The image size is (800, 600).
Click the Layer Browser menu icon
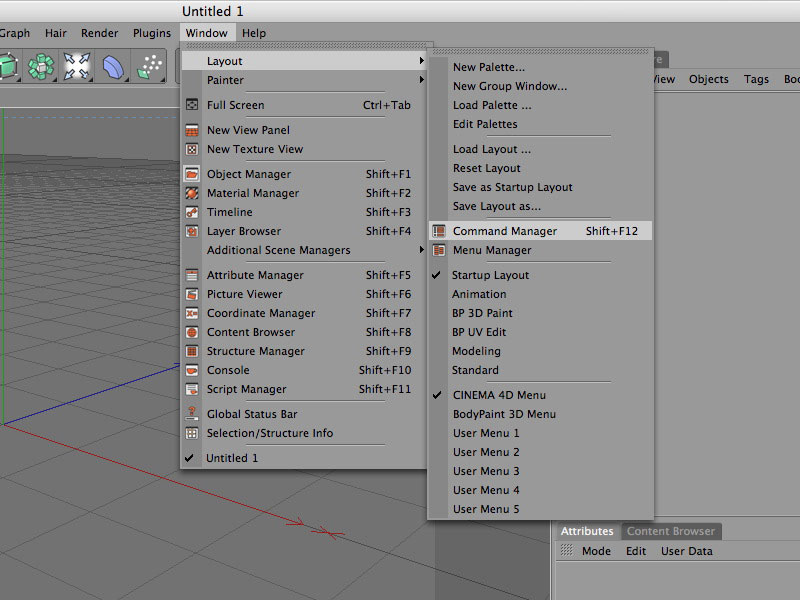(x=192, y=231)
